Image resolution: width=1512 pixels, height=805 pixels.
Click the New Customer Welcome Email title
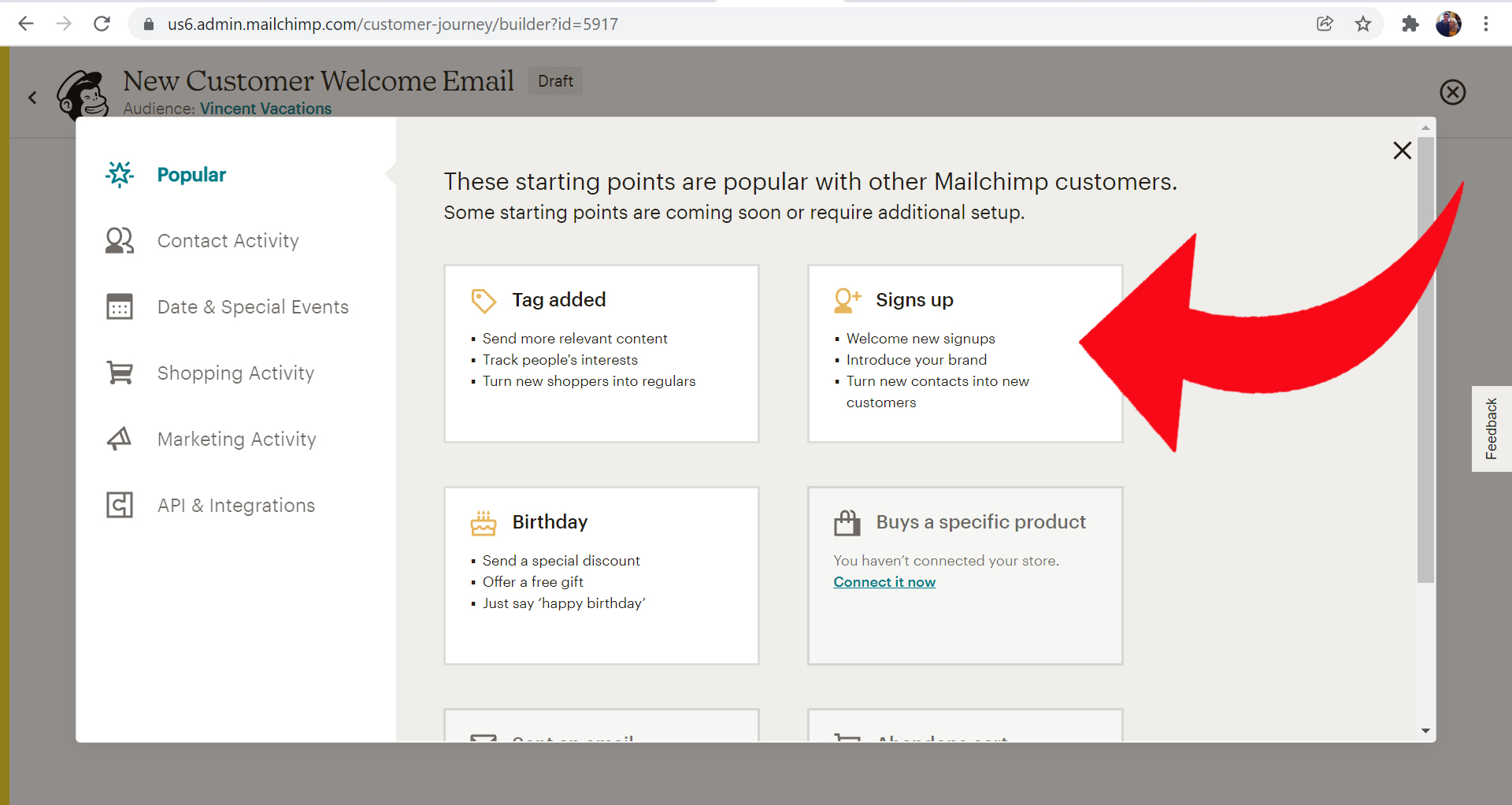(x=319, y=80)
